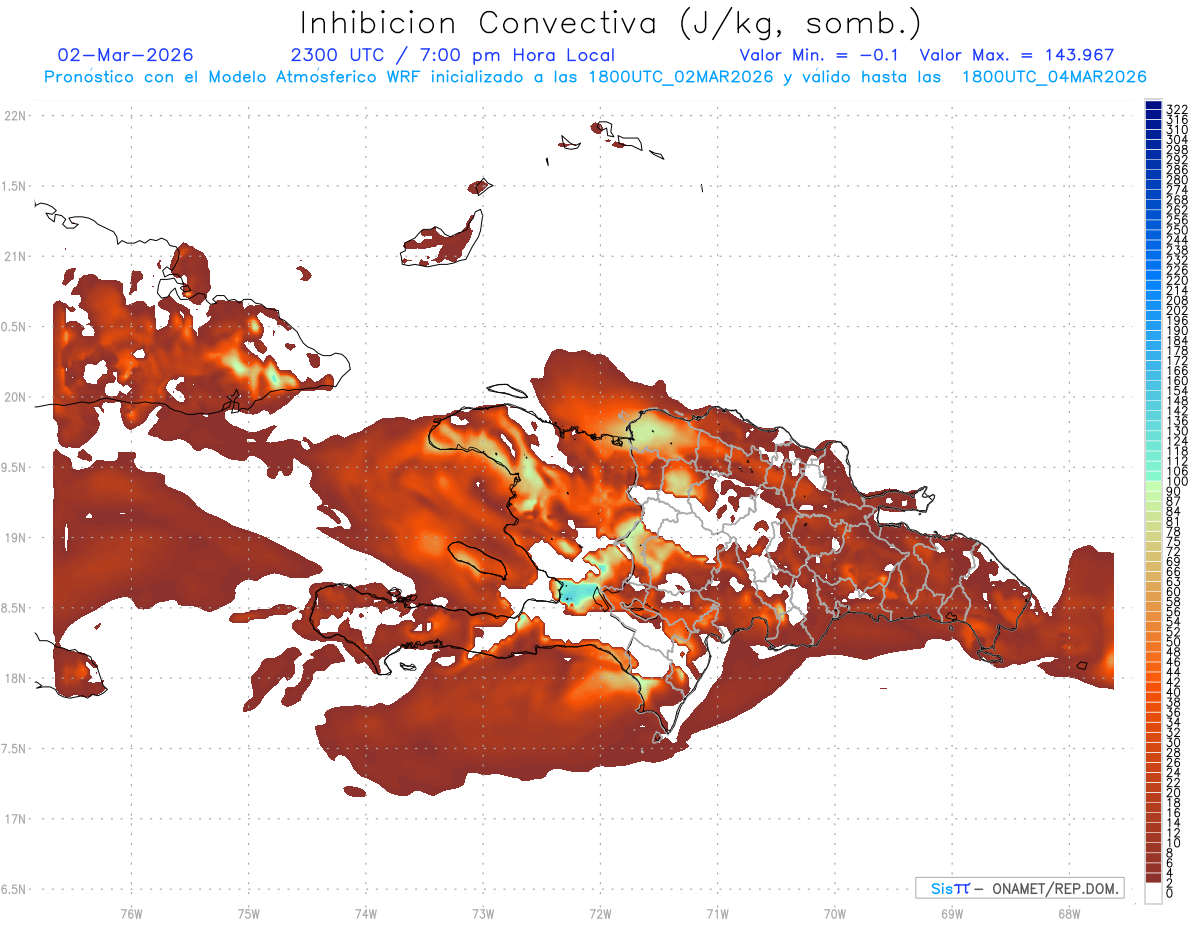Screen dimensions: 1200x927
Task: Select the "Valor Min. = -0.1" text
Action: coord(820,55)
